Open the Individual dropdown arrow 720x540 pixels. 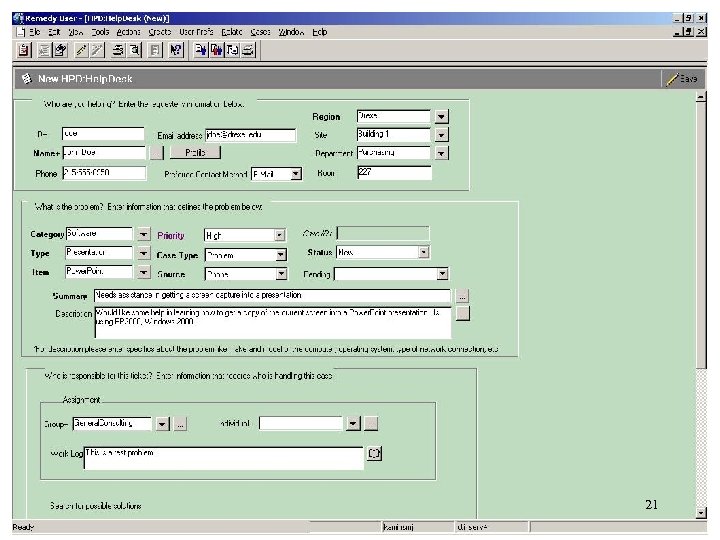(x=353, y=423)
